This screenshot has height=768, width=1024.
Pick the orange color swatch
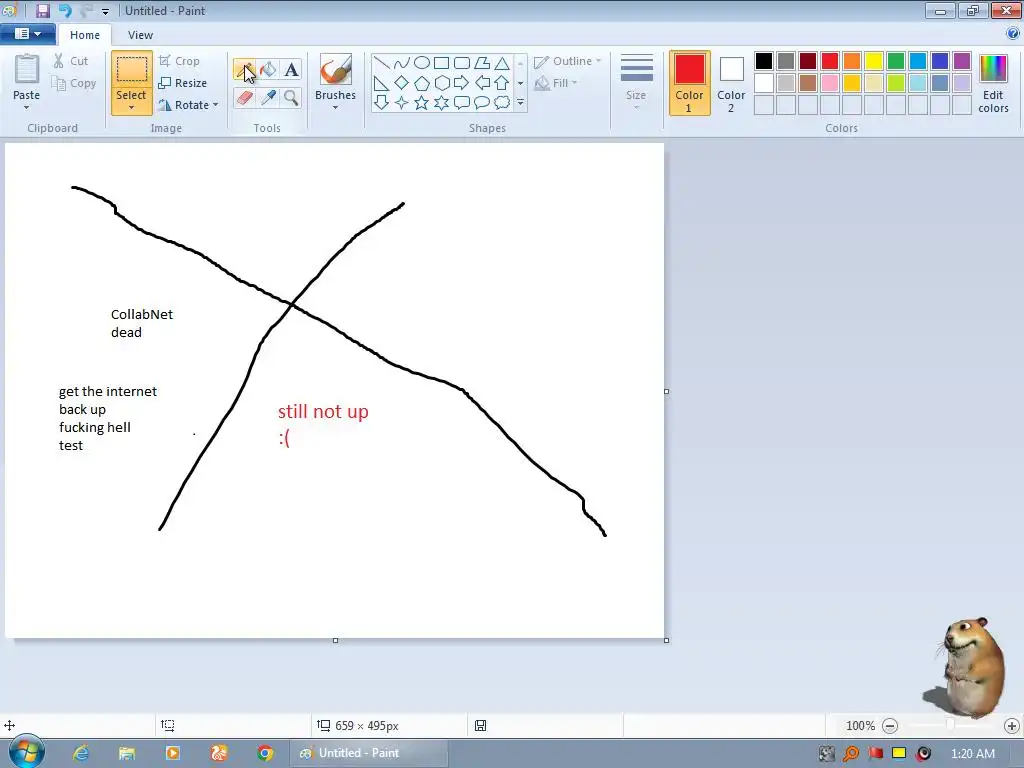852,61
